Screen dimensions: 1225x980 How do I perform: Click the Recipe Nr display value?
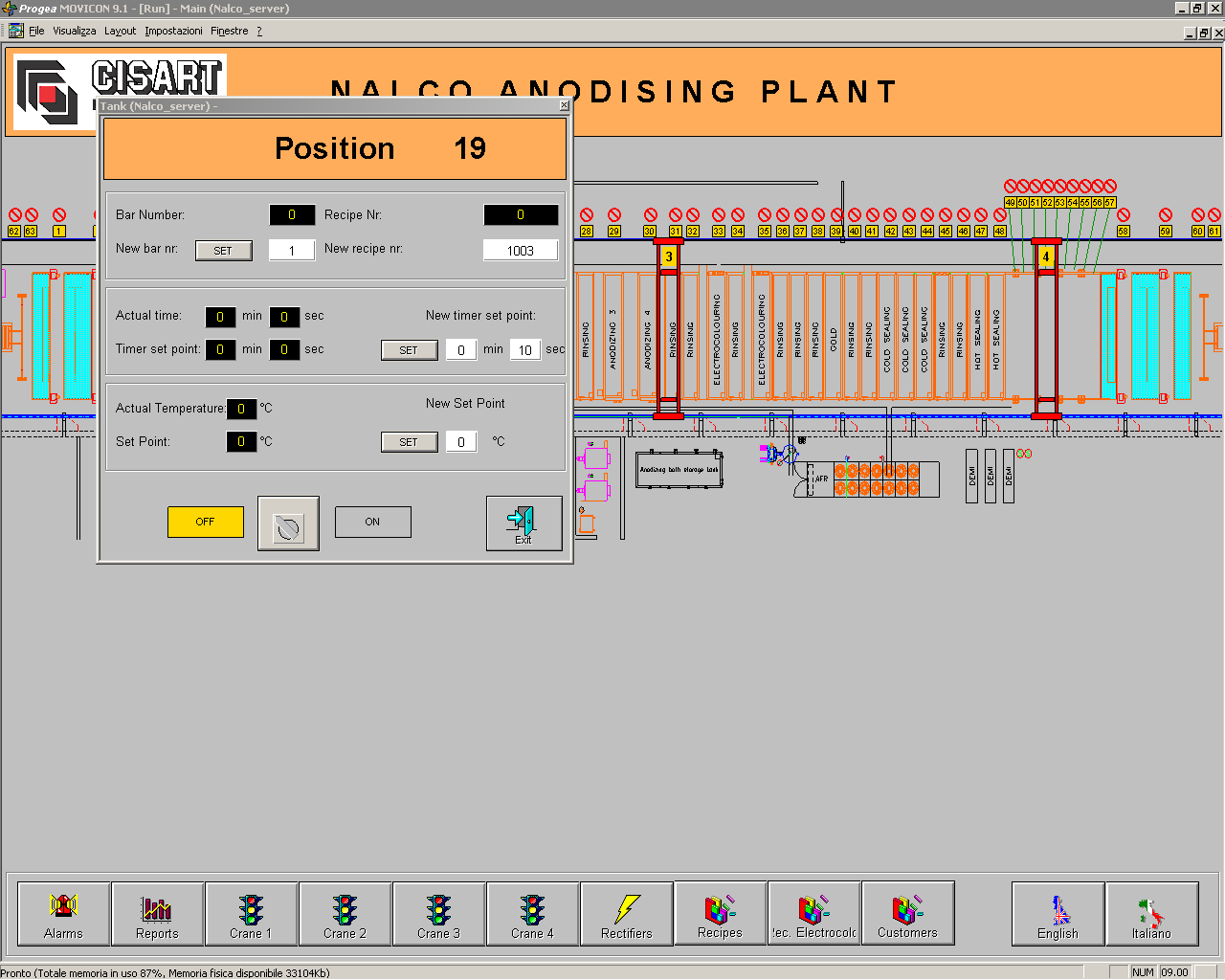(x=521, y=215)
